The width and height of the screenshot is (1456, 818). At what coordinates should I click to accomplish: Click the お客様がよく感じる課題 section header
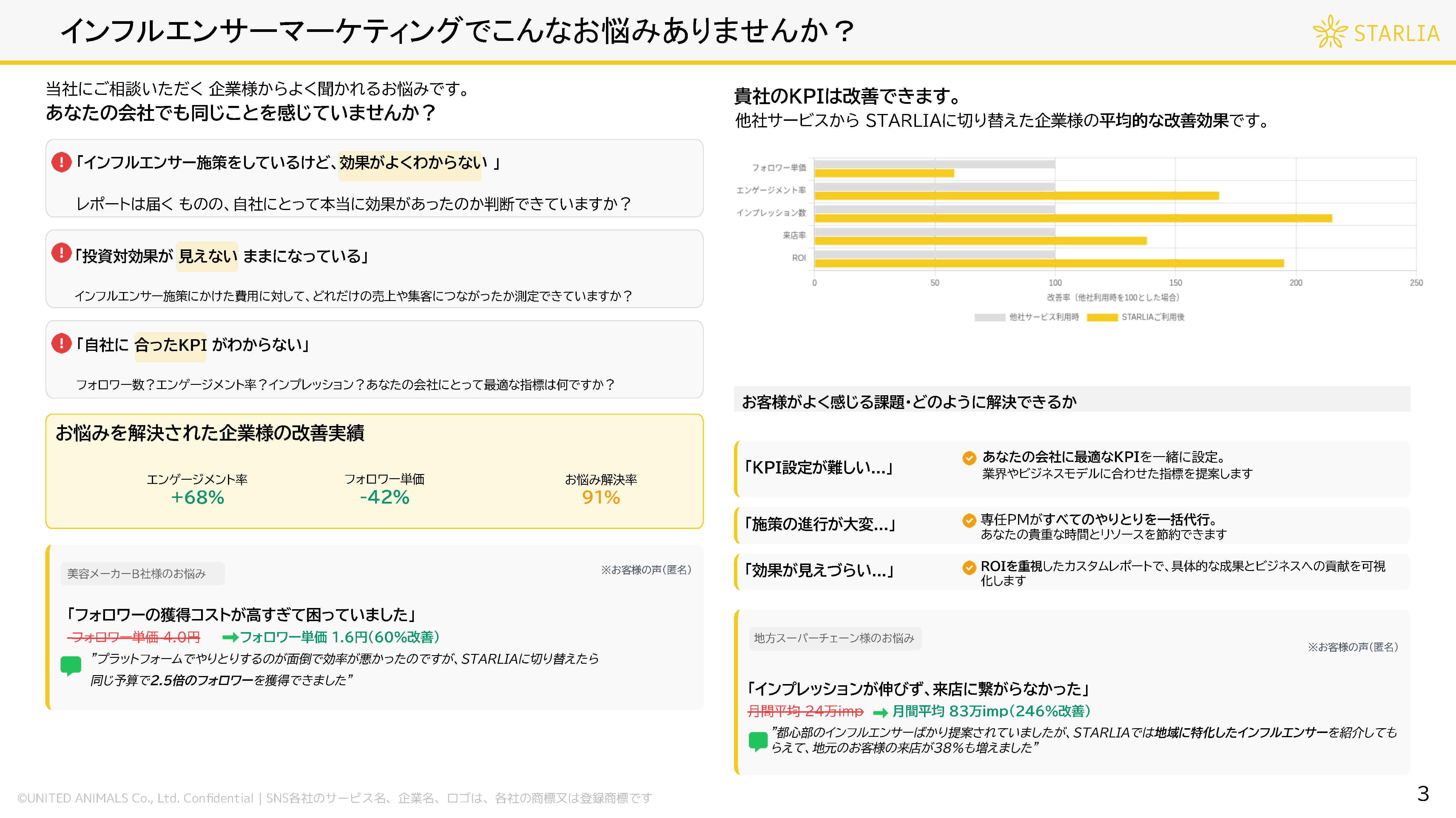[909, 402]
